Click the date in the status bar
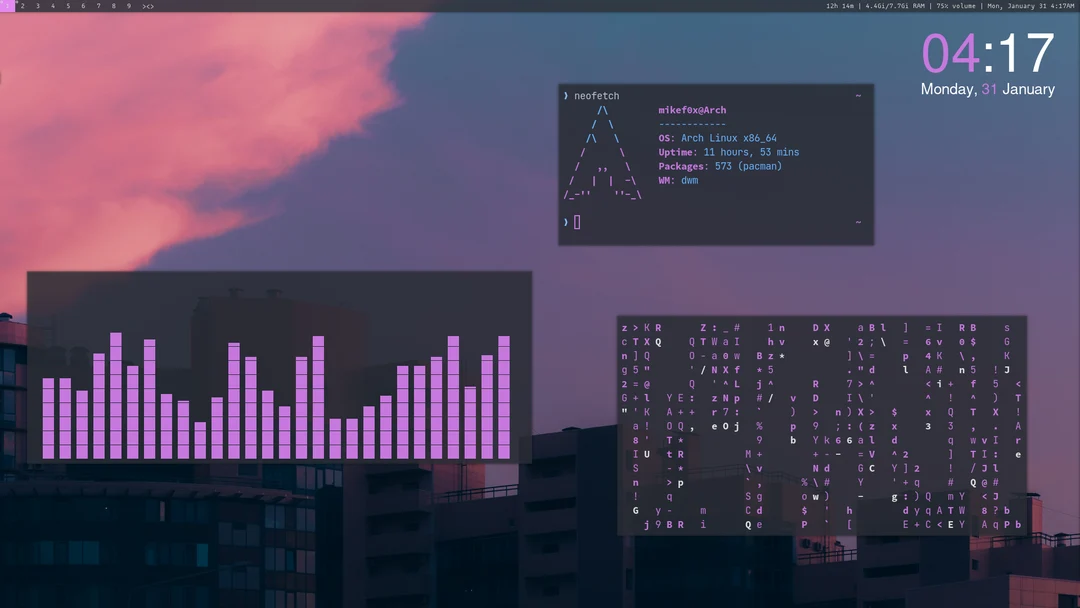The height and width of the screenshot is (608, 1080). [1030, 6]
